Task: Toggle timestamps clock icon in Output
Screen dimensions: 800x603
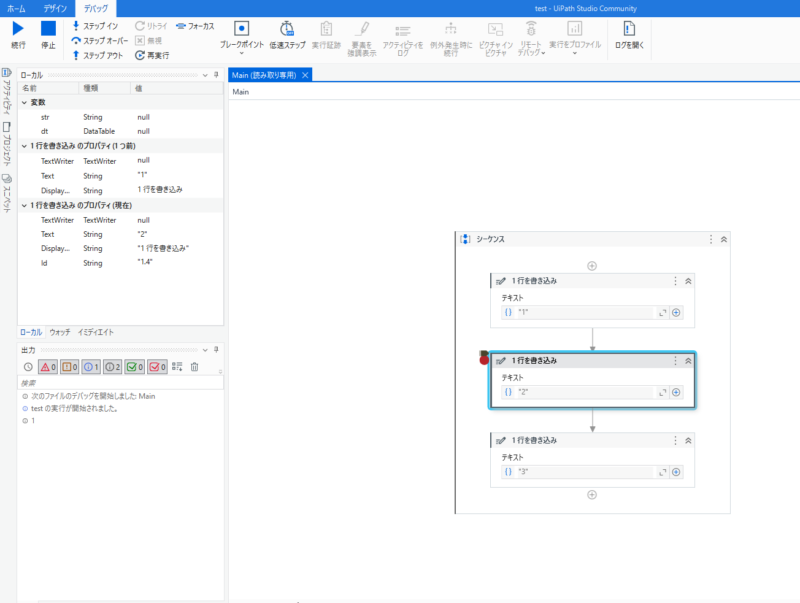Action: pyautogui.click(x=28, y=367)
